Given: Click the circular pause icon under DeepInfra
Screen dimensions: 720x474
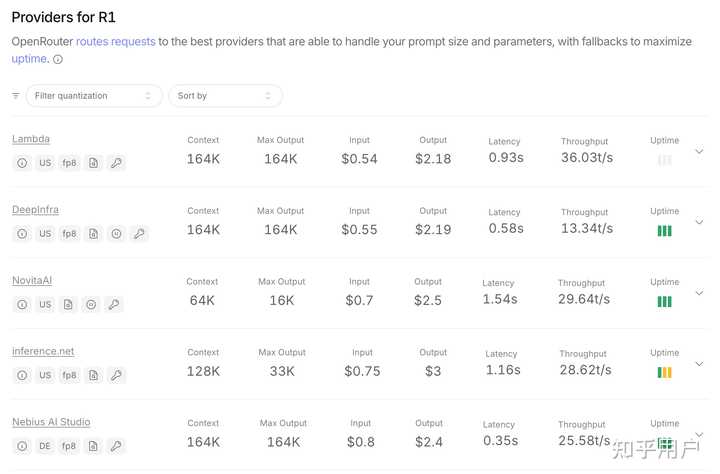Looking at the screenshot, I should pos(116,234).
